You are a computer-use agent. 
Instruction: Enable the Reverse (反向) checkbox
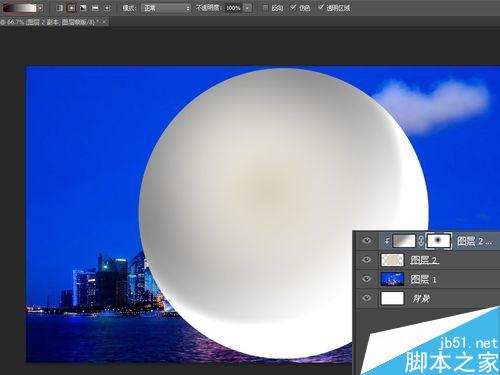[x=265, y=8]
